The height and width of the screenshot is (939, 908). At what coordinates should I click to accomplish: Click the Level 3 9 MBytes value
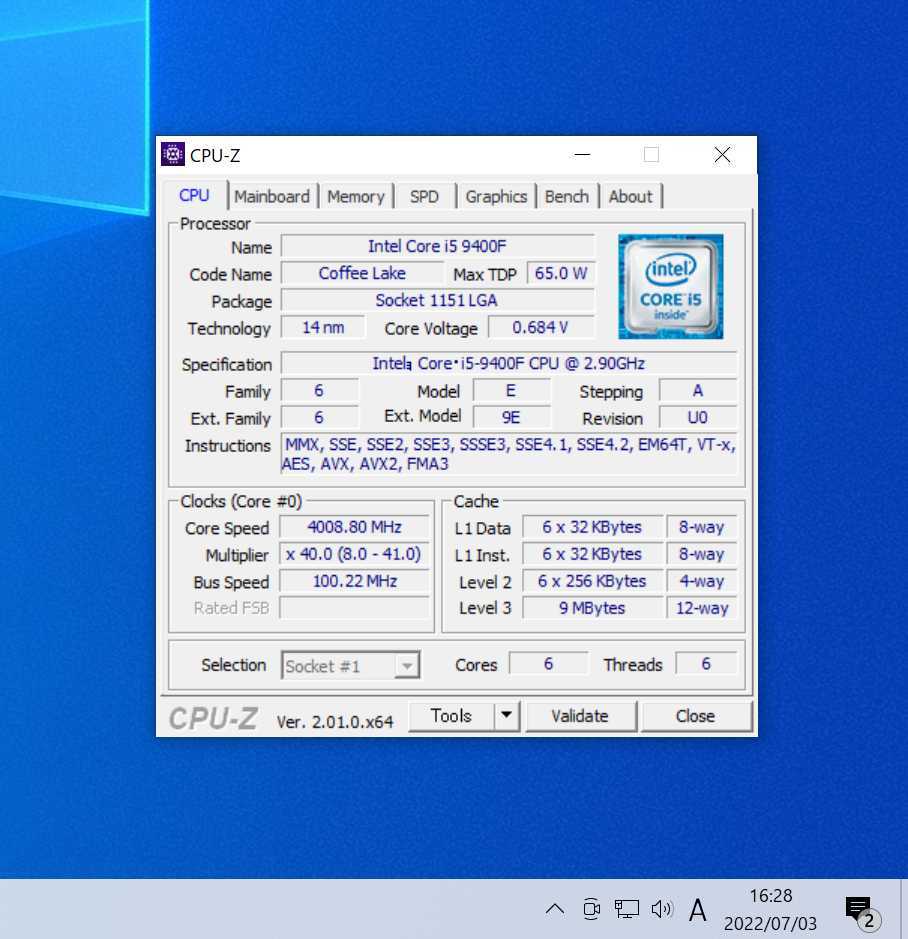click(592, 608)
